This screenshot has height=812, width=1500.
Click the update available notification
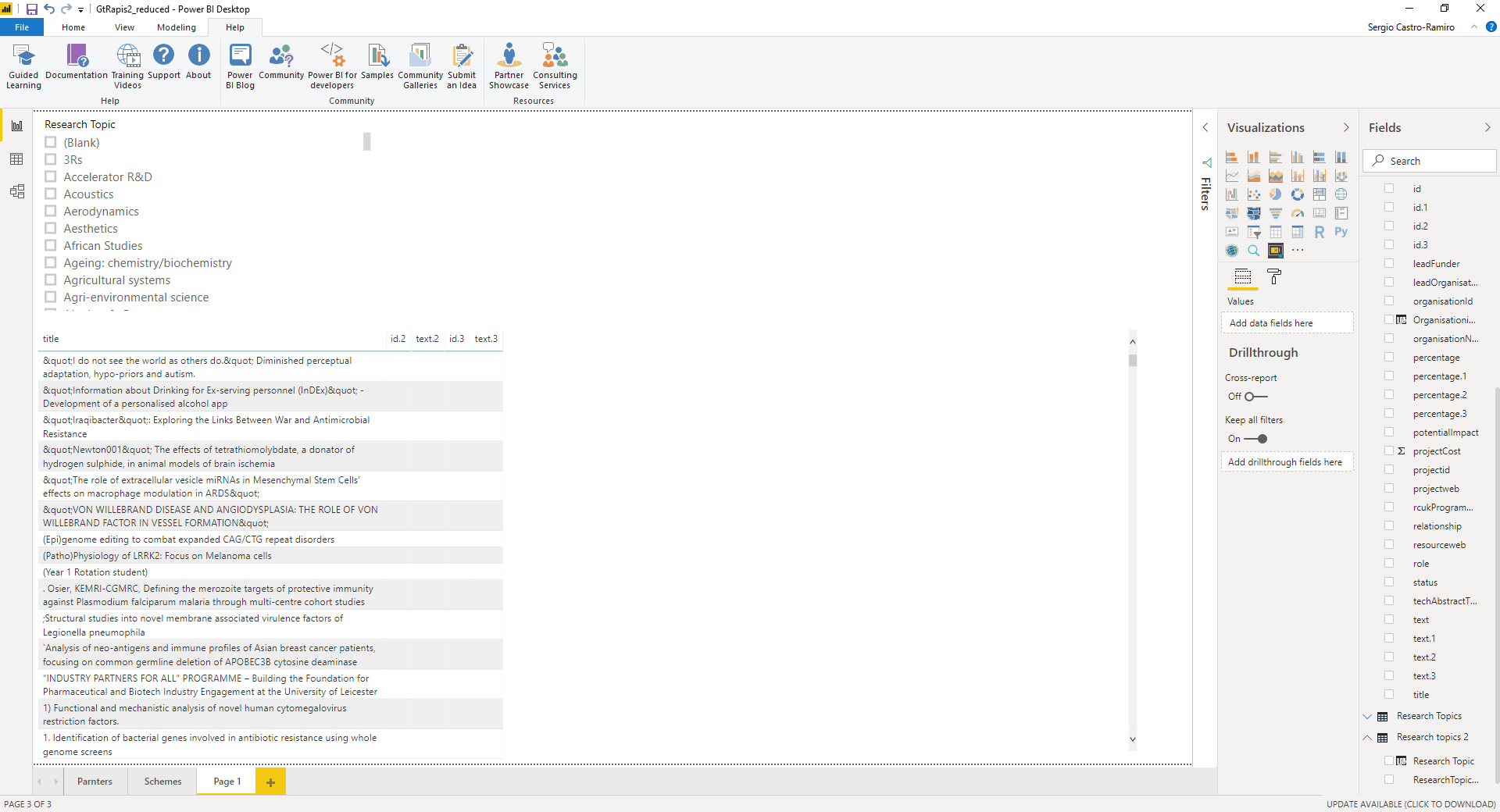1411,804
